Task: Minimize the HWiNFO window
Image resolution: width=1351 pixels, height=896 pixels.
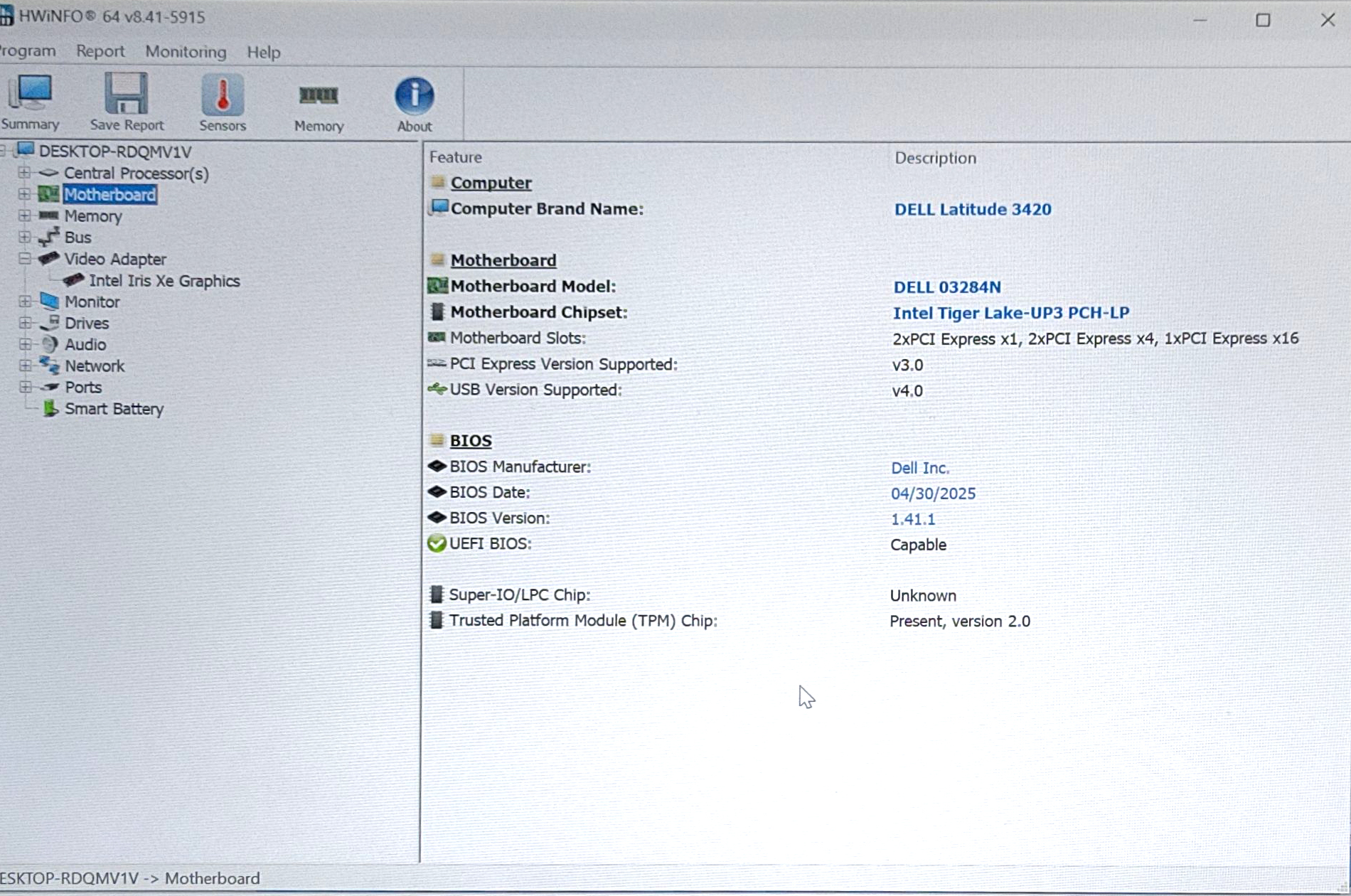Action: pos(1200,20)
